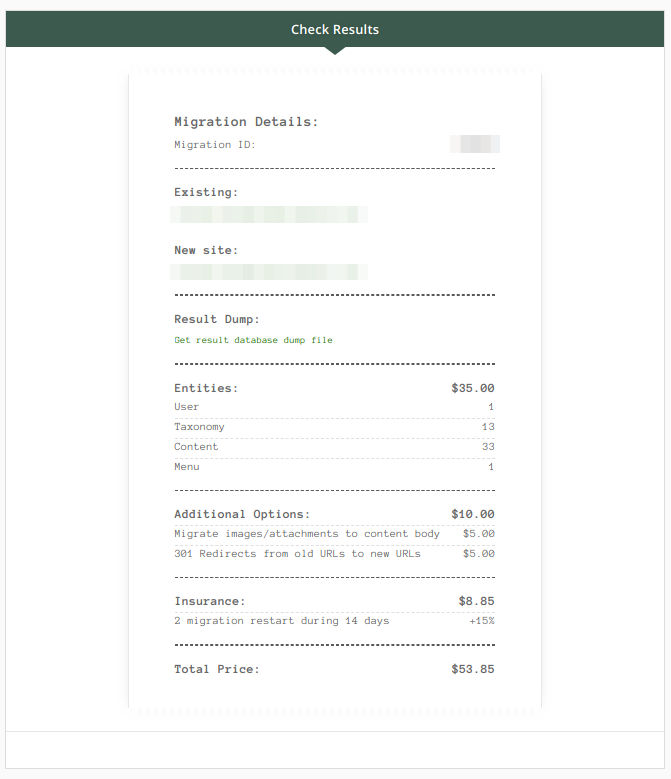This screenshot has width=671, height=779.
Task: Select the User entity row
Action: (334, 407)
